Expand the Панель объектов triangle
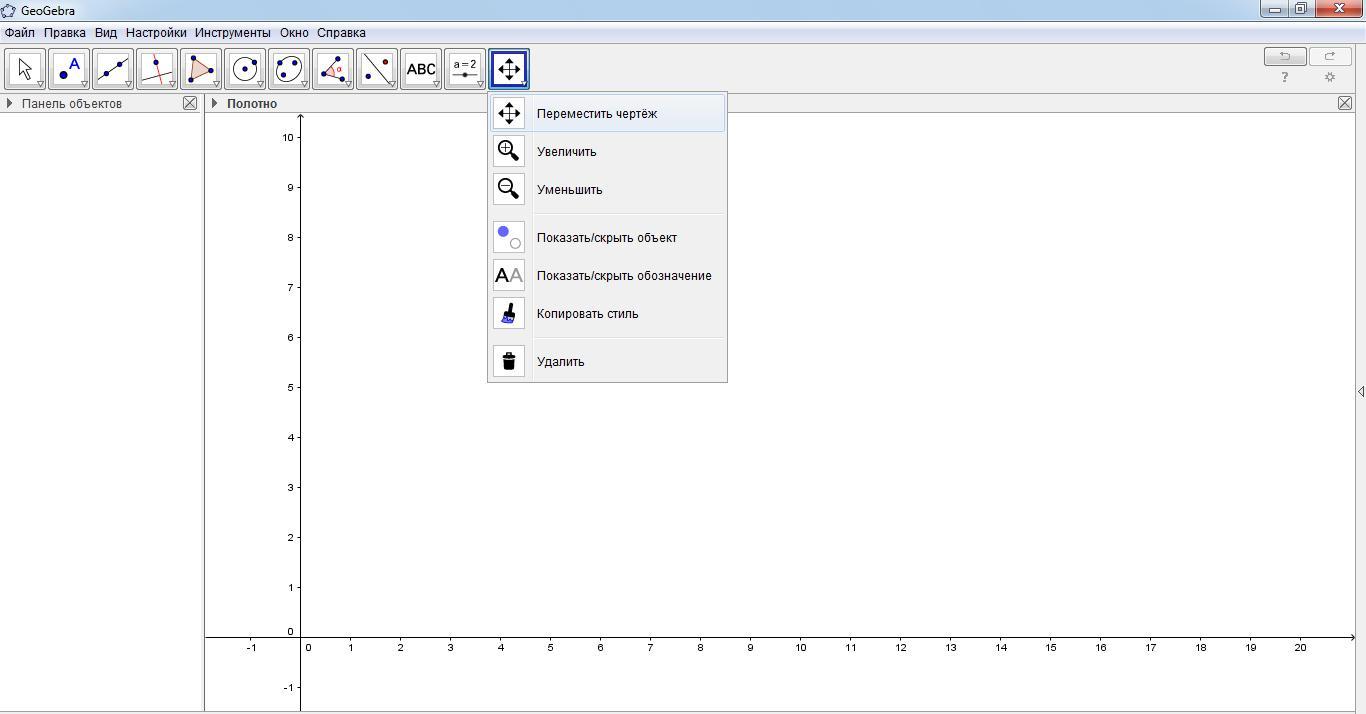The width and height of the screenshot is (1366, 714). [9, 103]
